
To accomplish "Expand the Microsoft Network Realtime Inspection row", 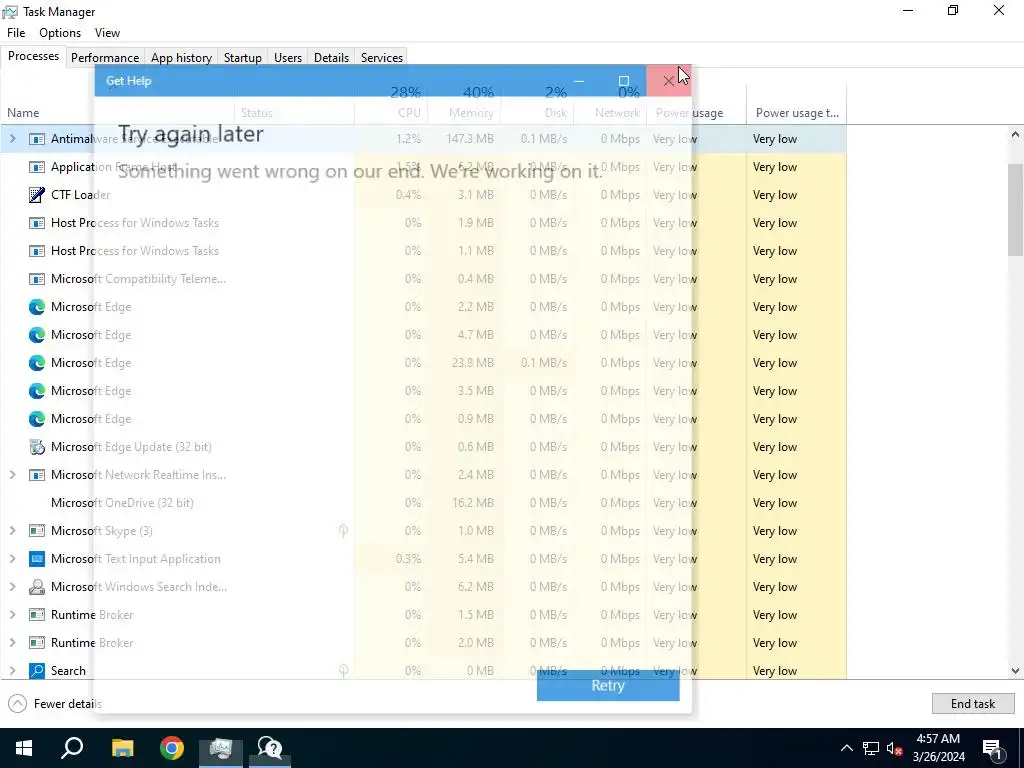I will (x=12, y=475).
